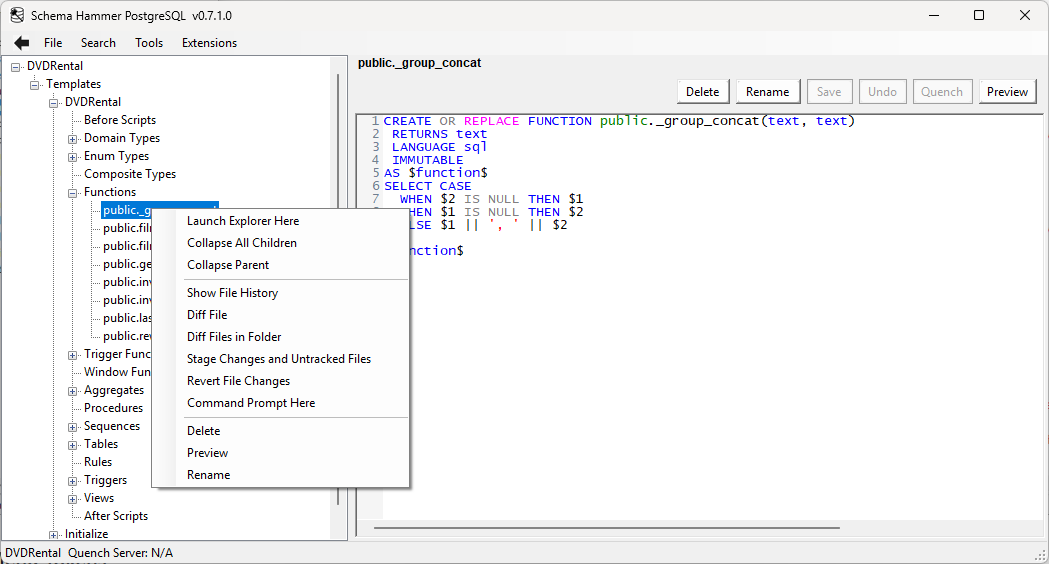The width and height of the screenshot is (1049, 564).
Task: Open the Tools menu
Action: tap(149, 43)
